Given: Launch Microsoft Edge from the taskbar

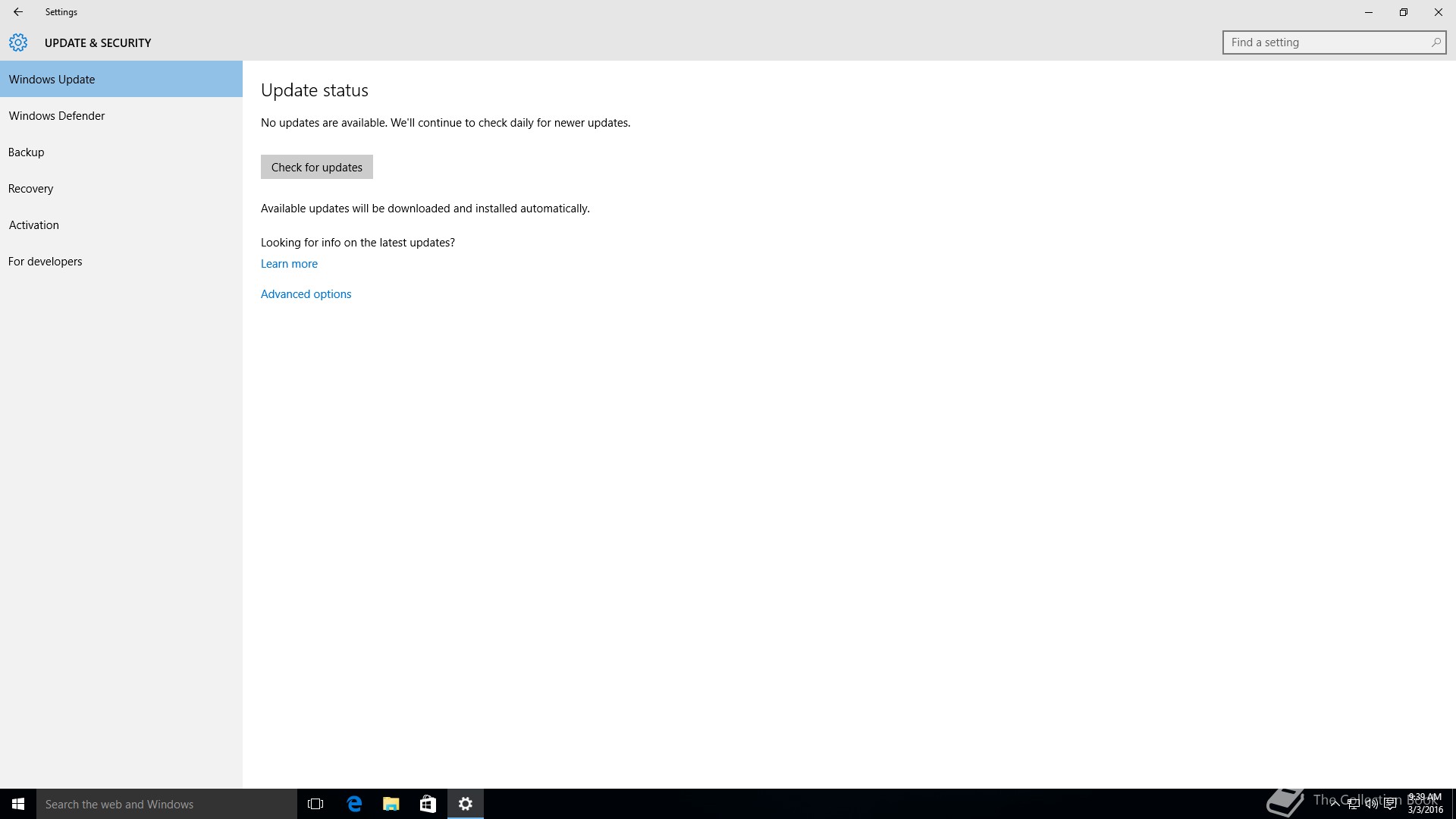Looking at the screenshot, I should [x=354, y=804].
